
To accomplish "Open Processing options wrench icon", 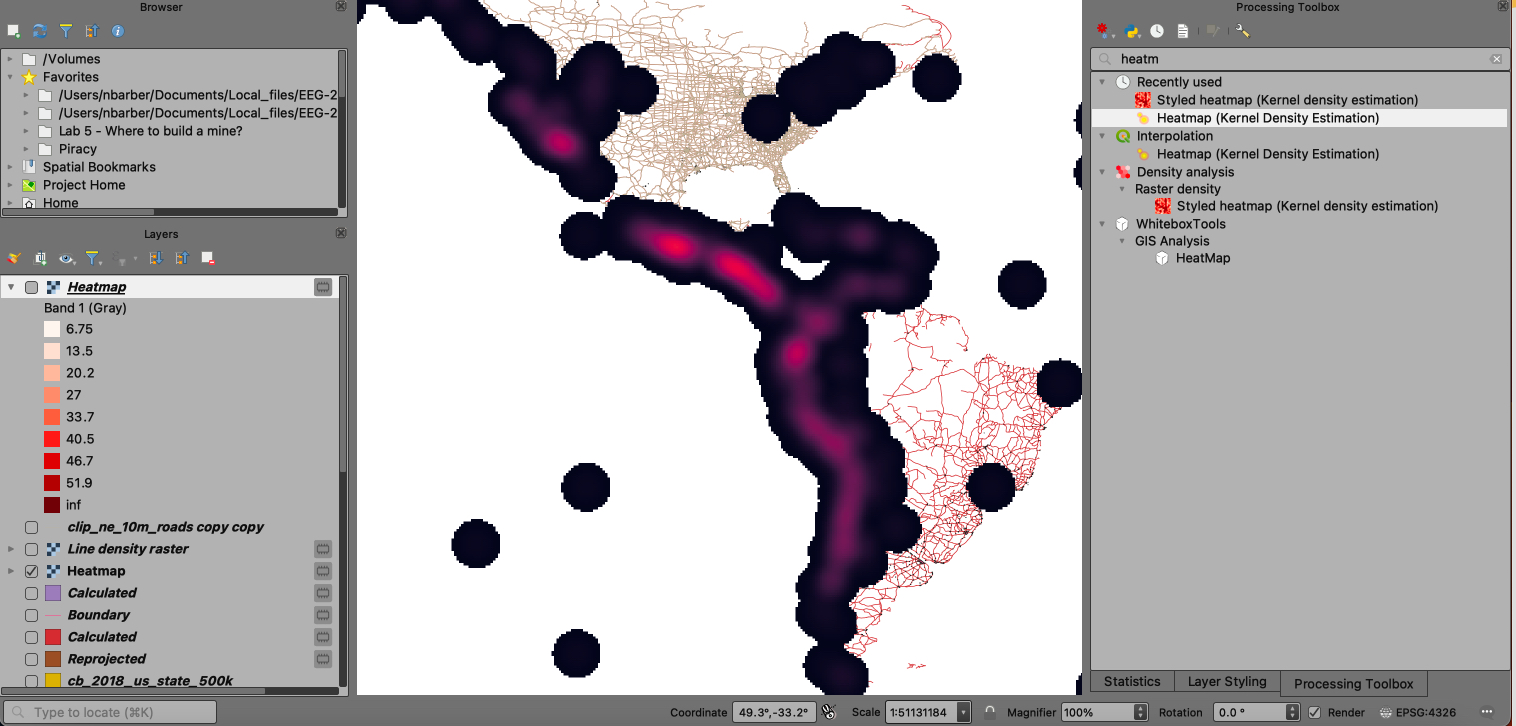I will coord(1243,32).
